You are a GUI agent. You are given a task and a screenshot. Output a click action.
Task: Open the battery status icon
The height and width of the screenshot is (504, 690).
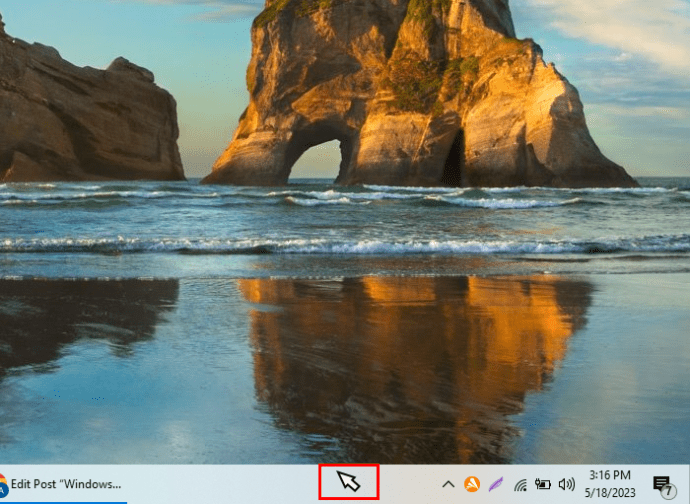click(543, 484)
